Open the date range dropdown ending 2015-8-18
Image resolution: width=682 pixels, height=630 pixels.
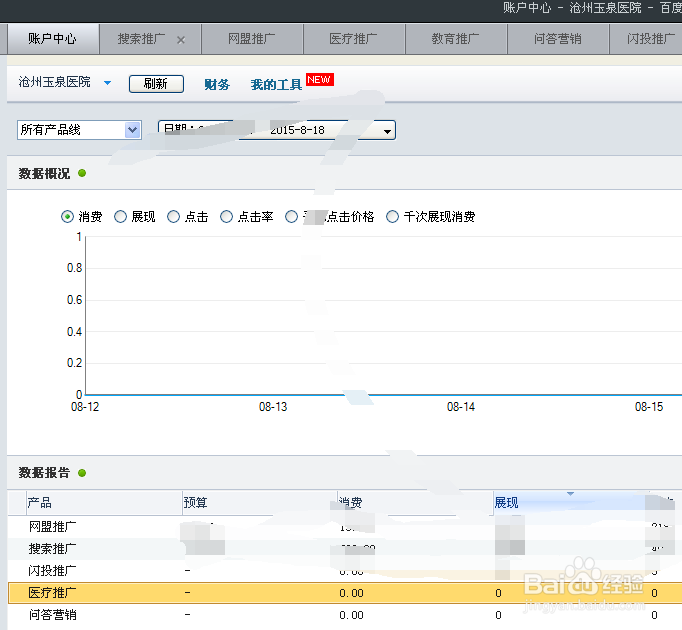point(277,130)
